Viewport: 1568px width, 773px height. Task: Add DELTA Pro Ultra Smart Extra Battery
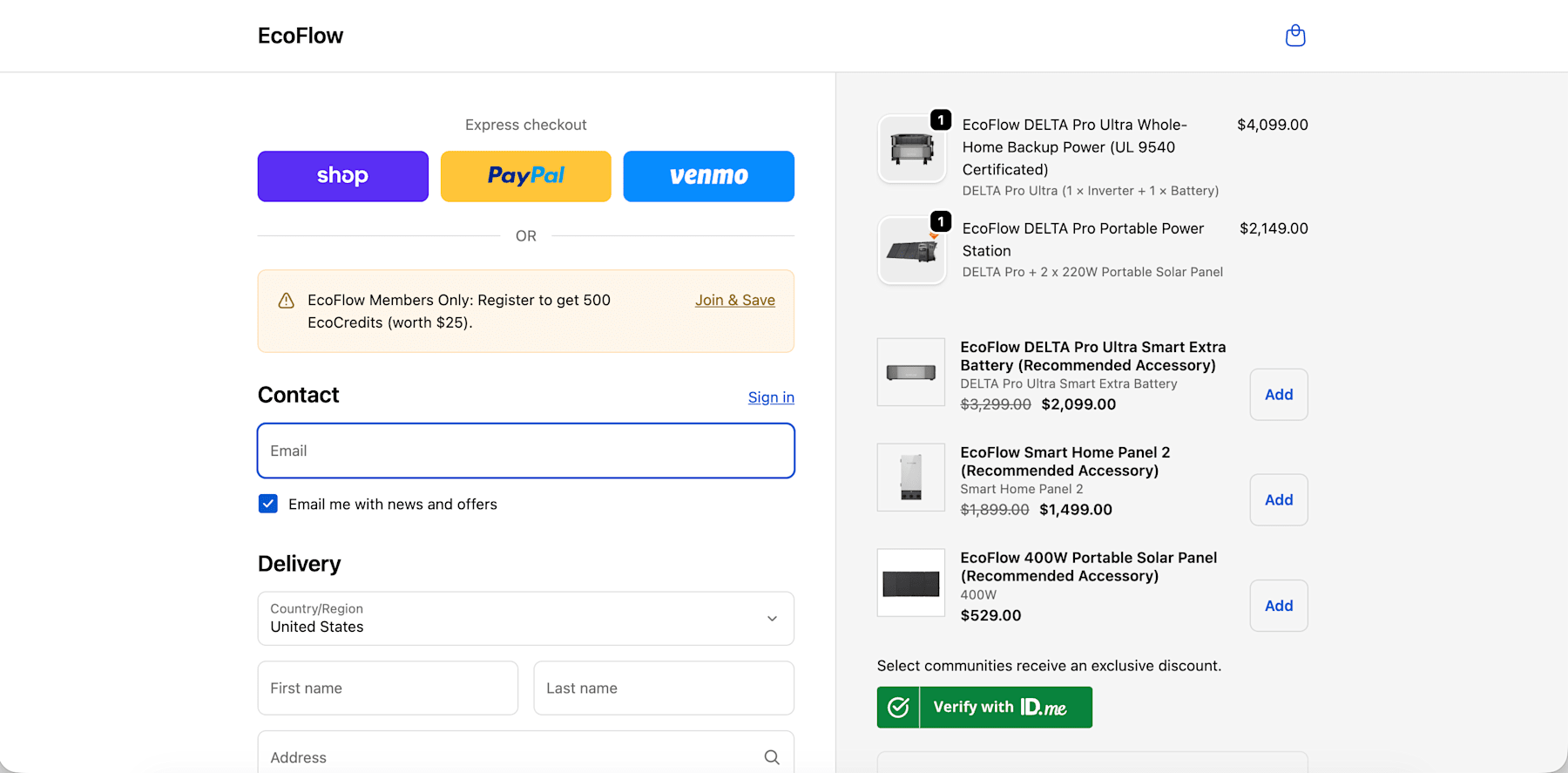click(1279, 395)
